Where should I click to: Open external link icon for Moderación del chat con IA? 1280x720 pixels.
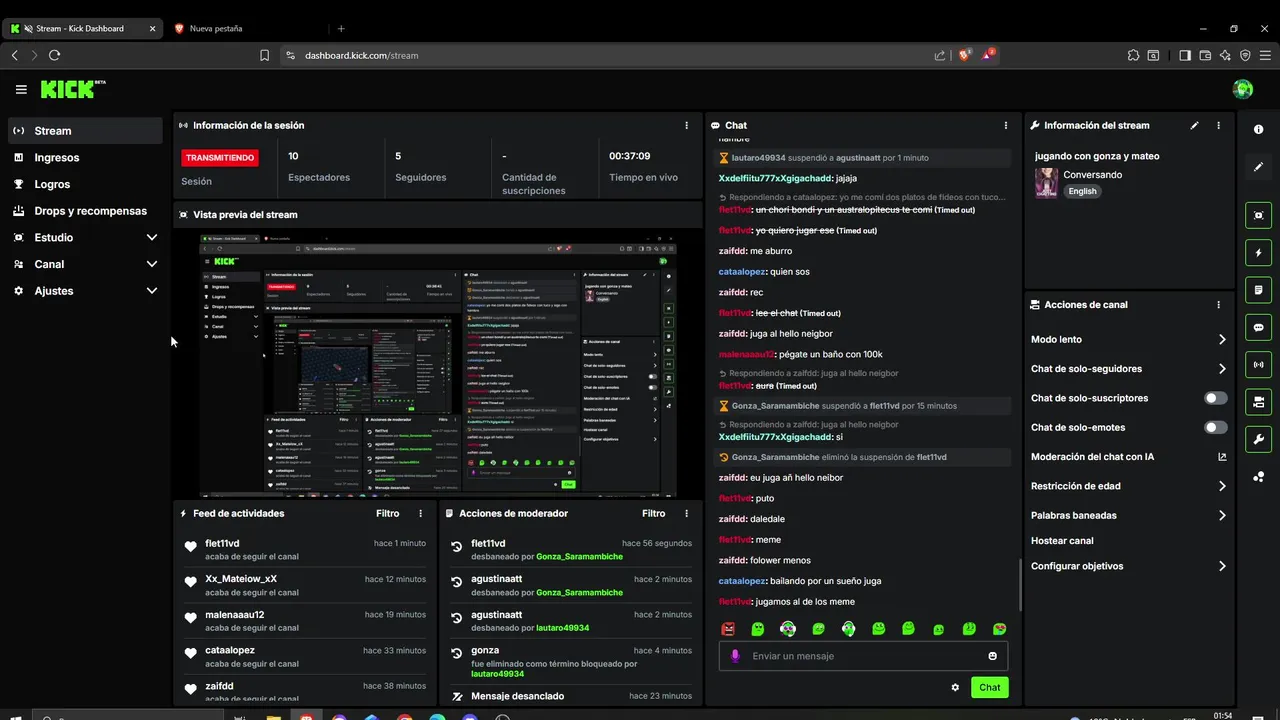click(x=1222, y=457)
